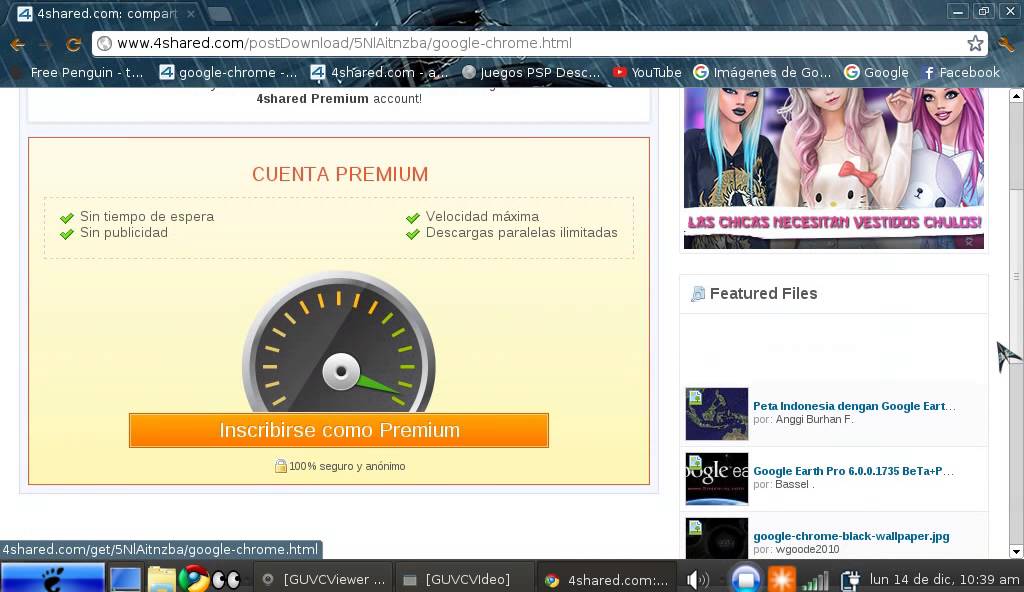
Task: Open the google-chrome 4shared bookmark
Action: click(229, 73)
